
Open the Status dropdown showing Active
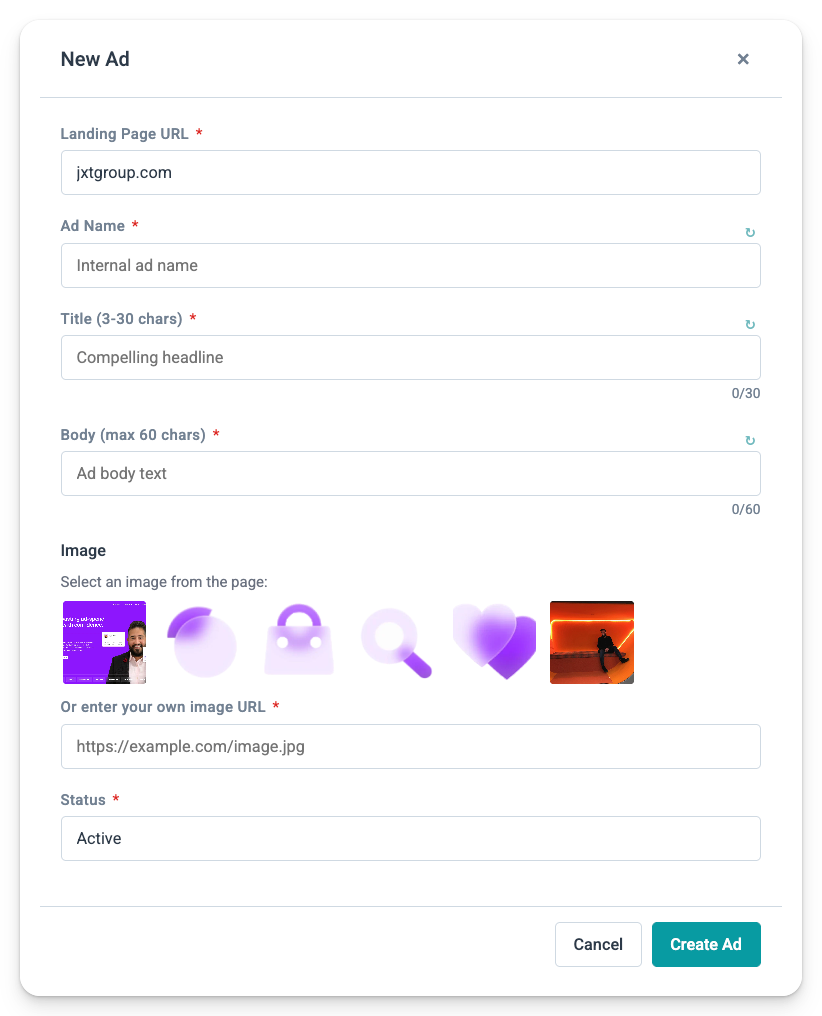click(411, 838)
